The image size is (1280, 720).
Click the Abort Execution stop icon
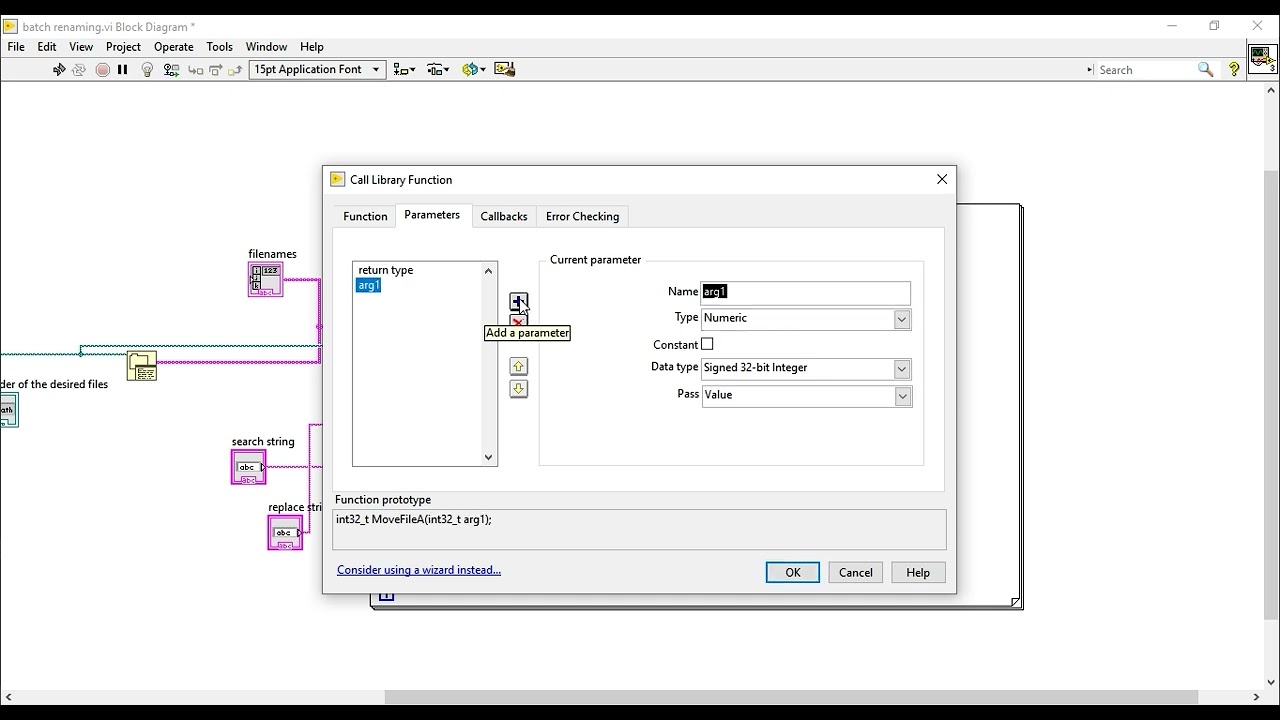[103, 70]
